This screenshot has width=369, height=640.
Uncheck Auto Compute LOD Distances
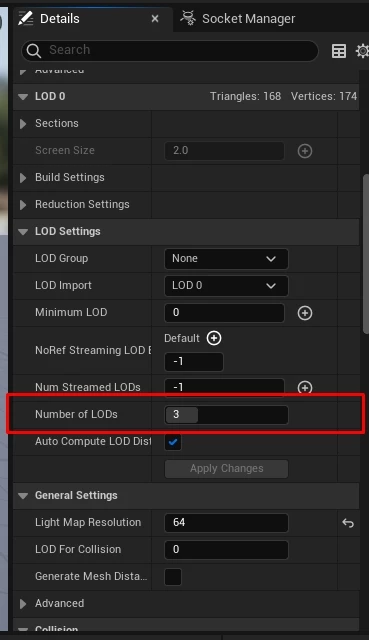(173, 441)
